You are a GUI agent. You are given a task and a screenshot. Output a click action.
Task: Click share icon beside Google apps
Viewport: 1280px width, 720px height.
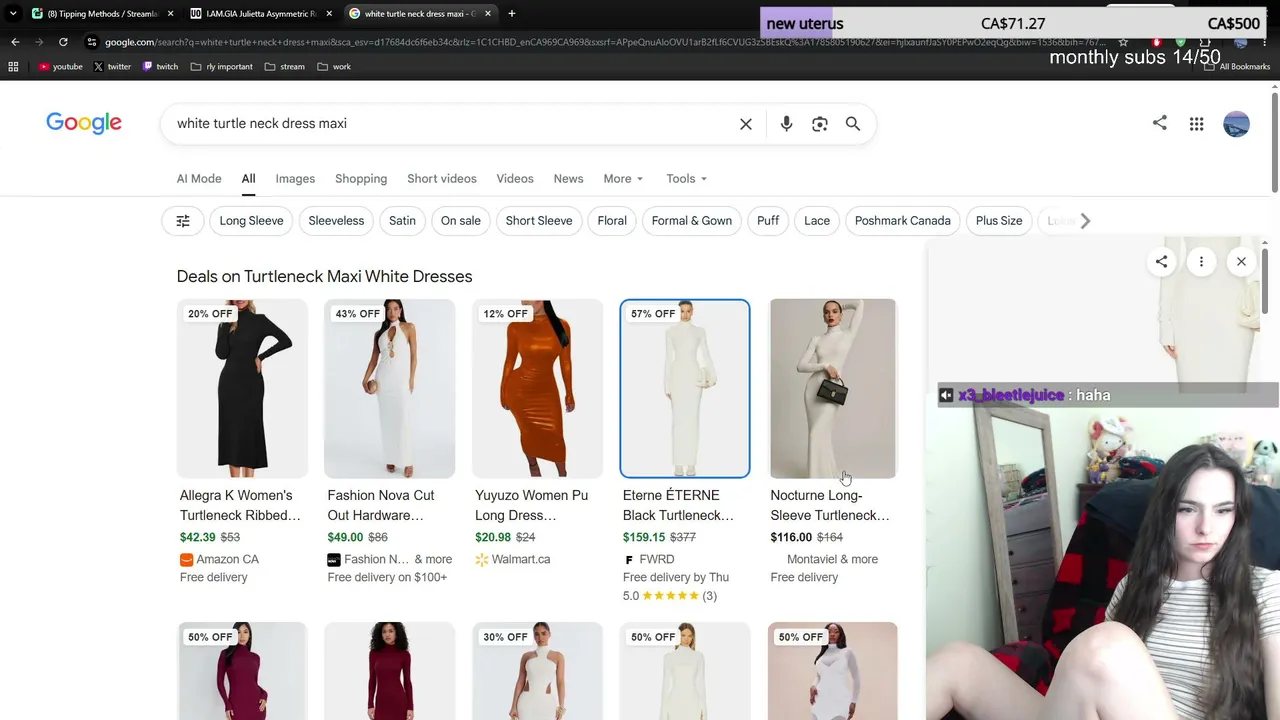coord(1160,123)
